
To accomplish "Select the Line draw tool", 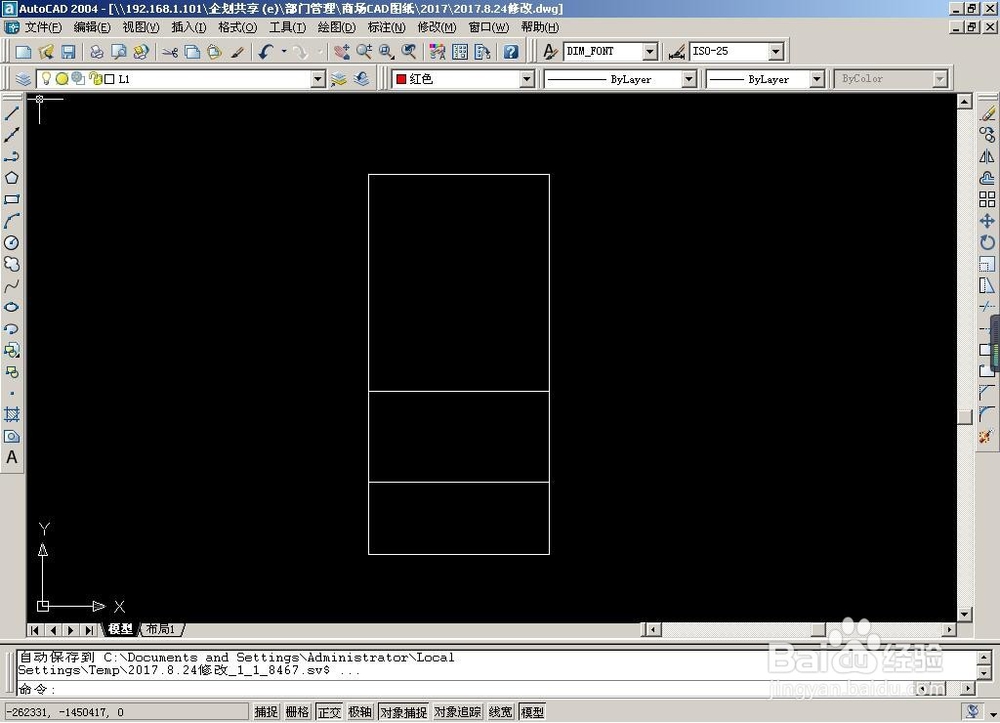I will click(x=11, y=113).
